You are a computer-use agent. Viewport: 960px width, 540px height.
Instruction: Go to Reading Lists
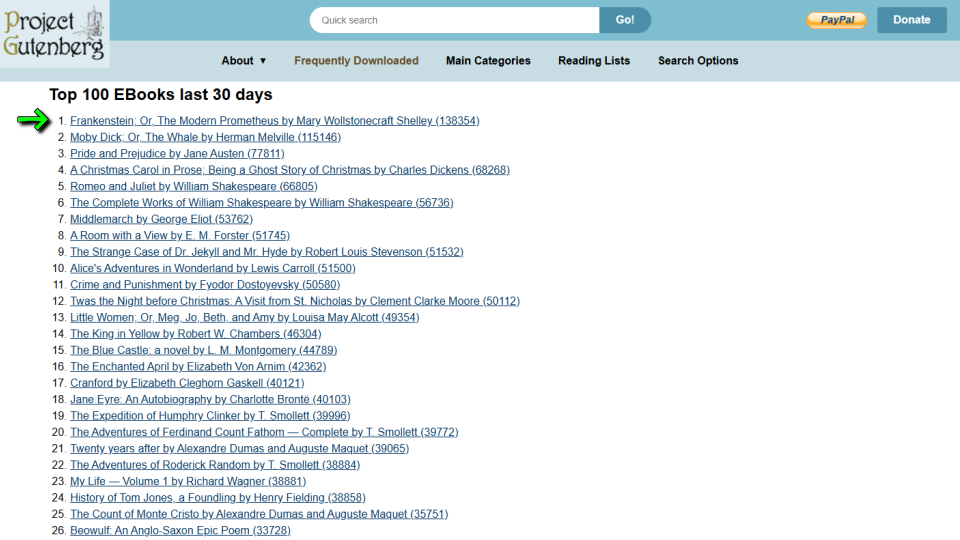[594, 61]
